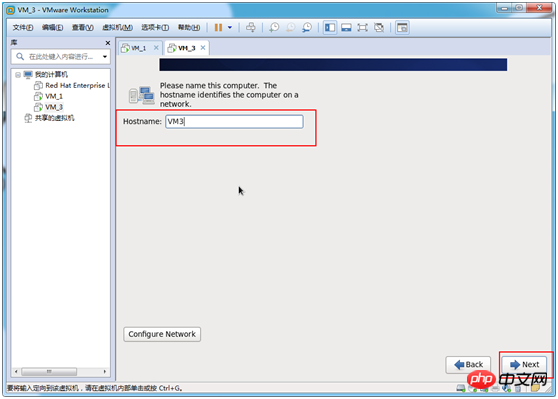Open the snapshot manager icon
Screen dimensions: 558x399
click(307, 27)
